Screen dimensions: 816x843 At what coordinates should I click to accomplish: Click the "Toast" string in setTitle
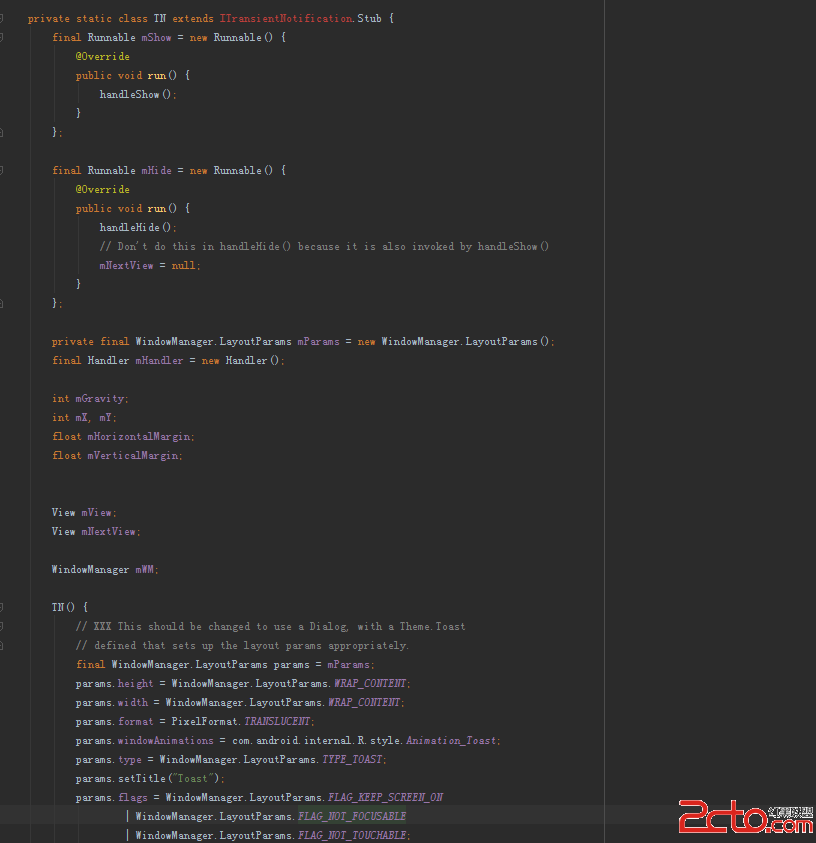(192, 778)
